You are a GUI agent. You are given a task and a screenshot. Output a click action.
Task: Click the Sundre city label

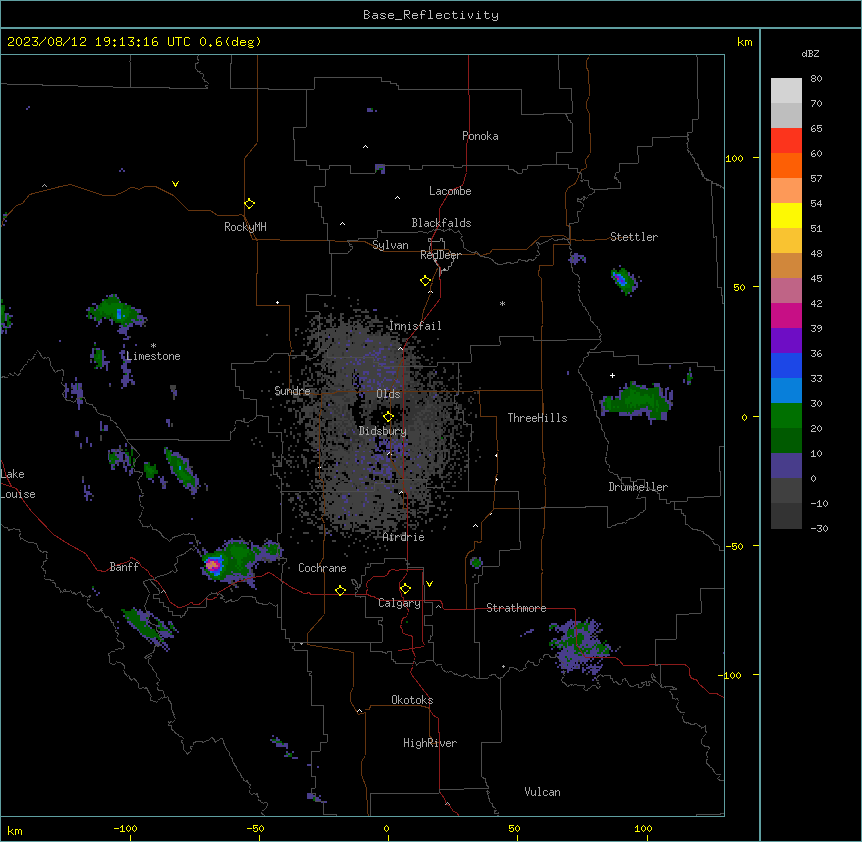point(292,391)
